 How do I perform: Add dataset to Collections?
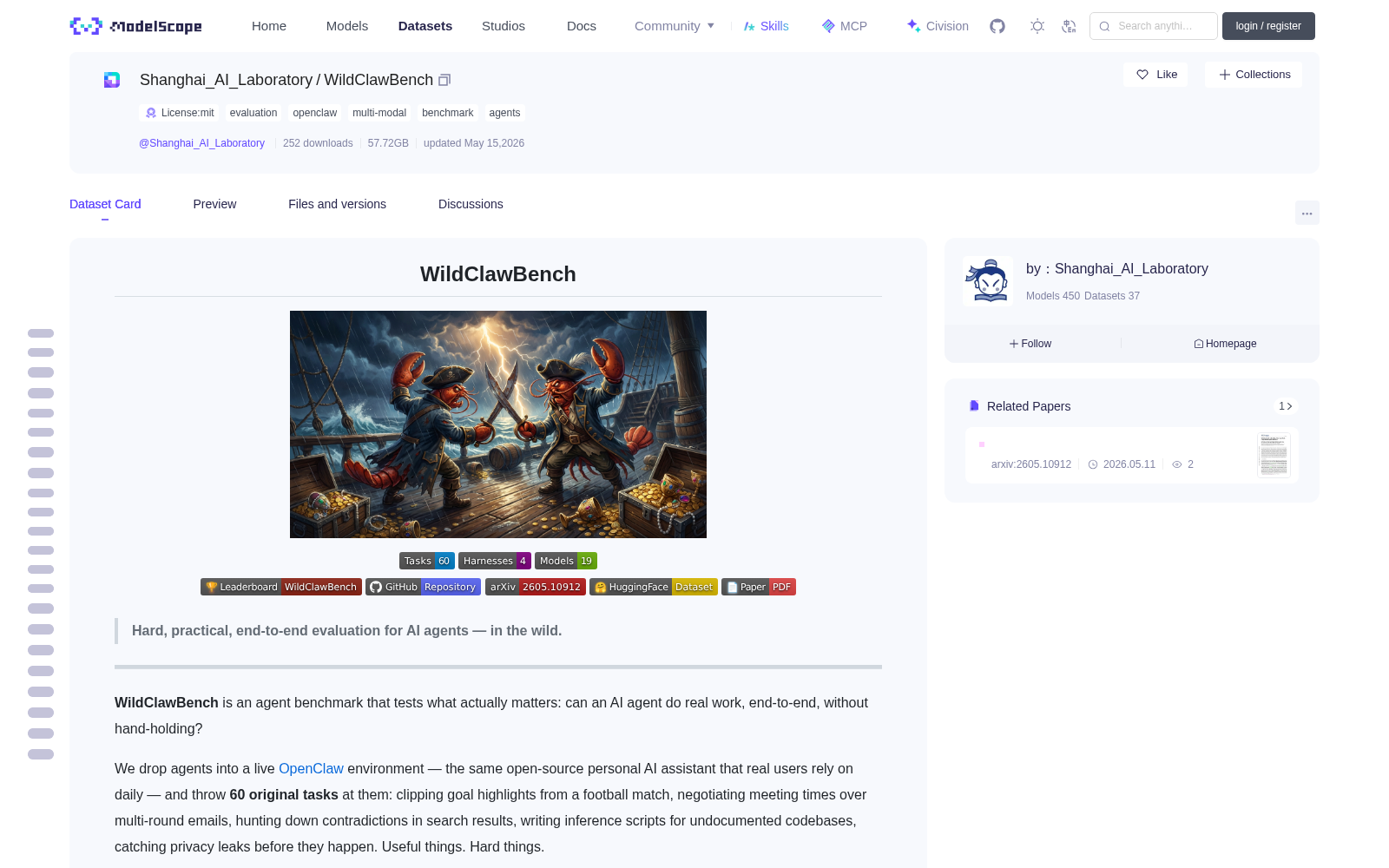pyautogui.click(x=1254, y=75)
